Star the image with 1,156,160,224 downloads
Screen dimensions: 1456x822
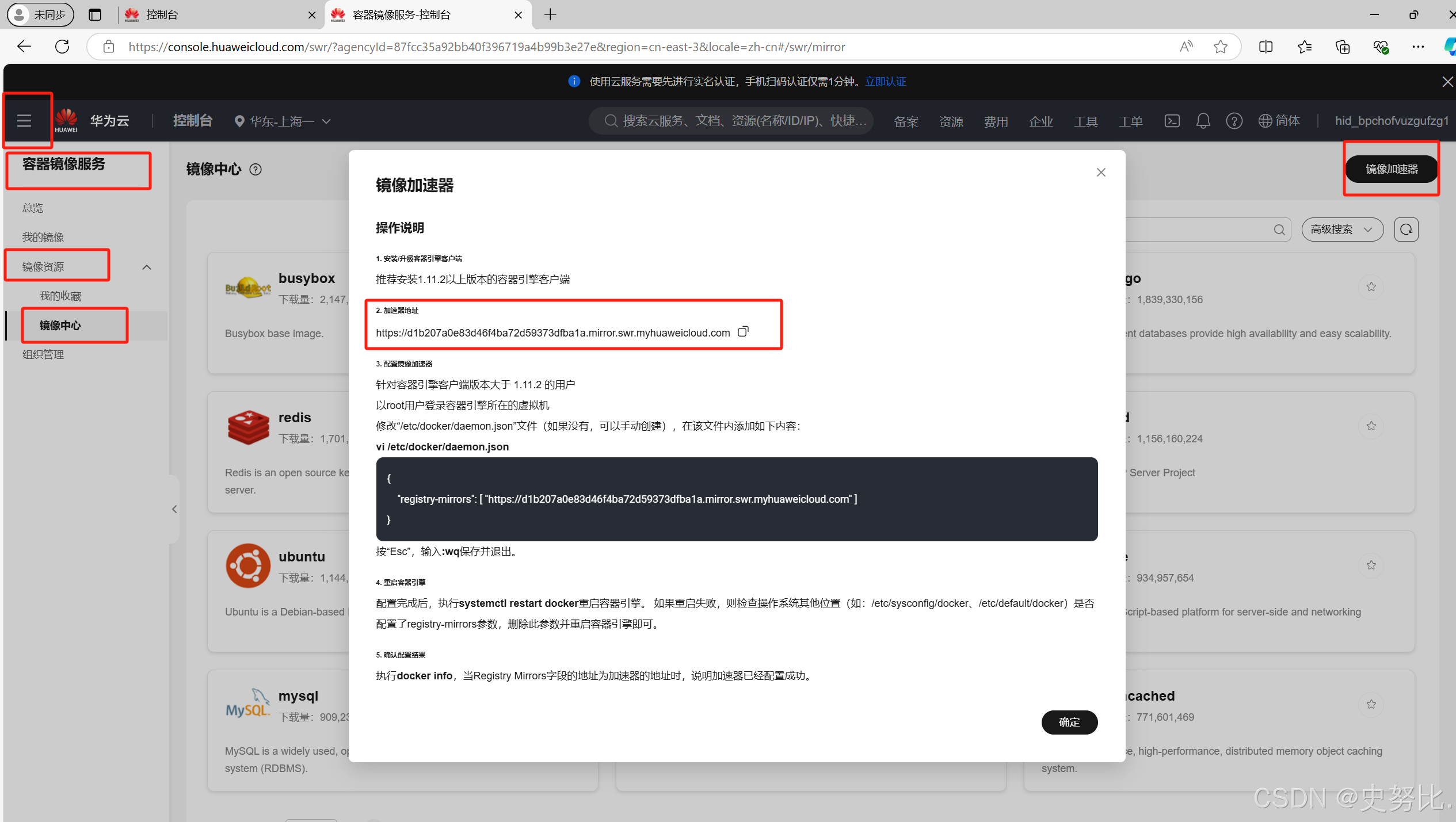1371,426
